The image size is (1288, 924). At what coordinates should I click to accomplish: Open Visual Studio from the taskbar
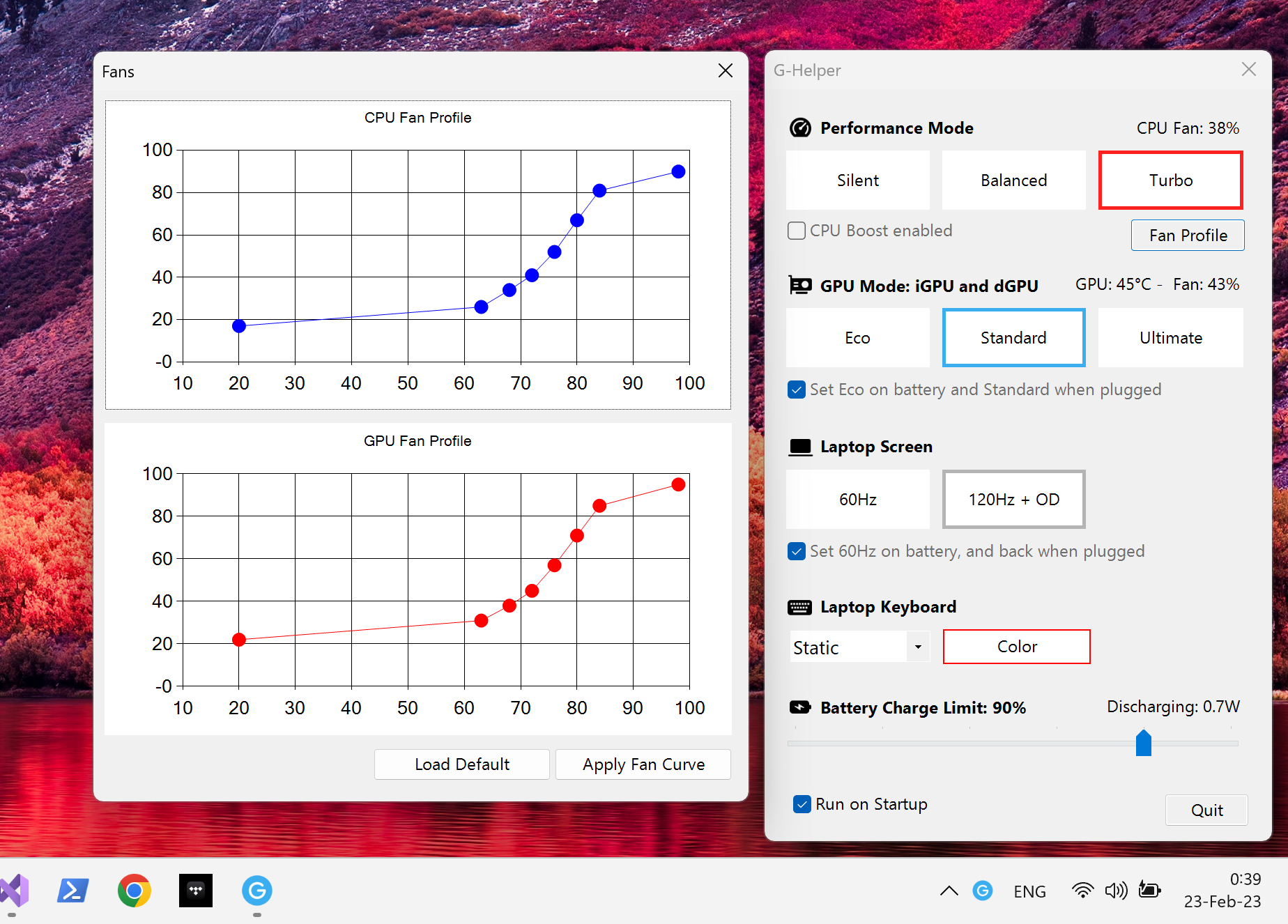coord(14,891)
